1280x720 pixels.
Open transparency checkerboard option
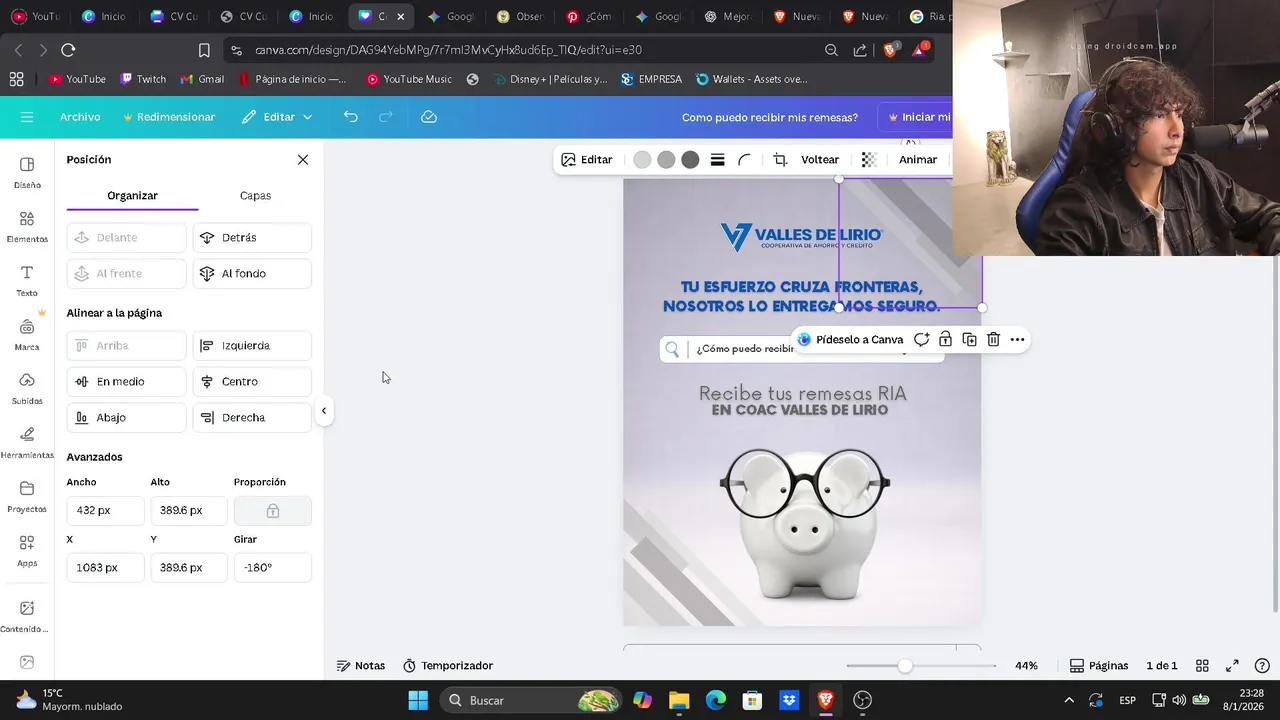pos(869,160)
